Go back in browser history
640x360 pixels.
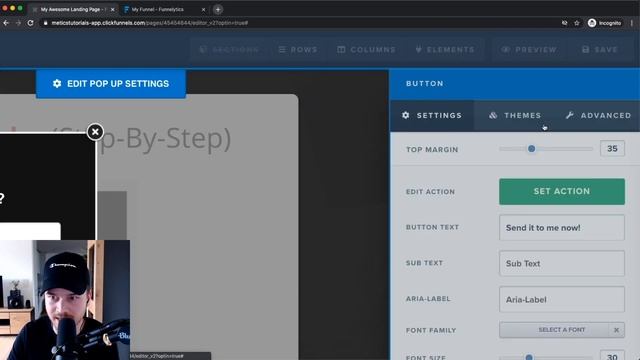[x=6, y=23]
